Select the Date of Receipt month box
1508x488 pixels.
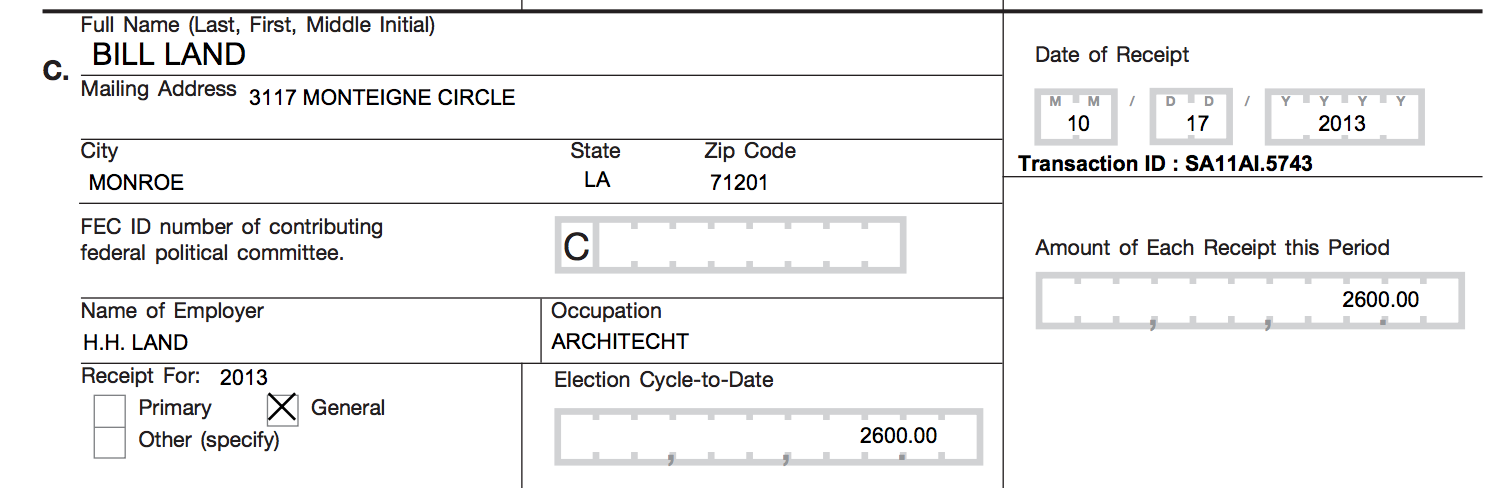[1079, 118]
